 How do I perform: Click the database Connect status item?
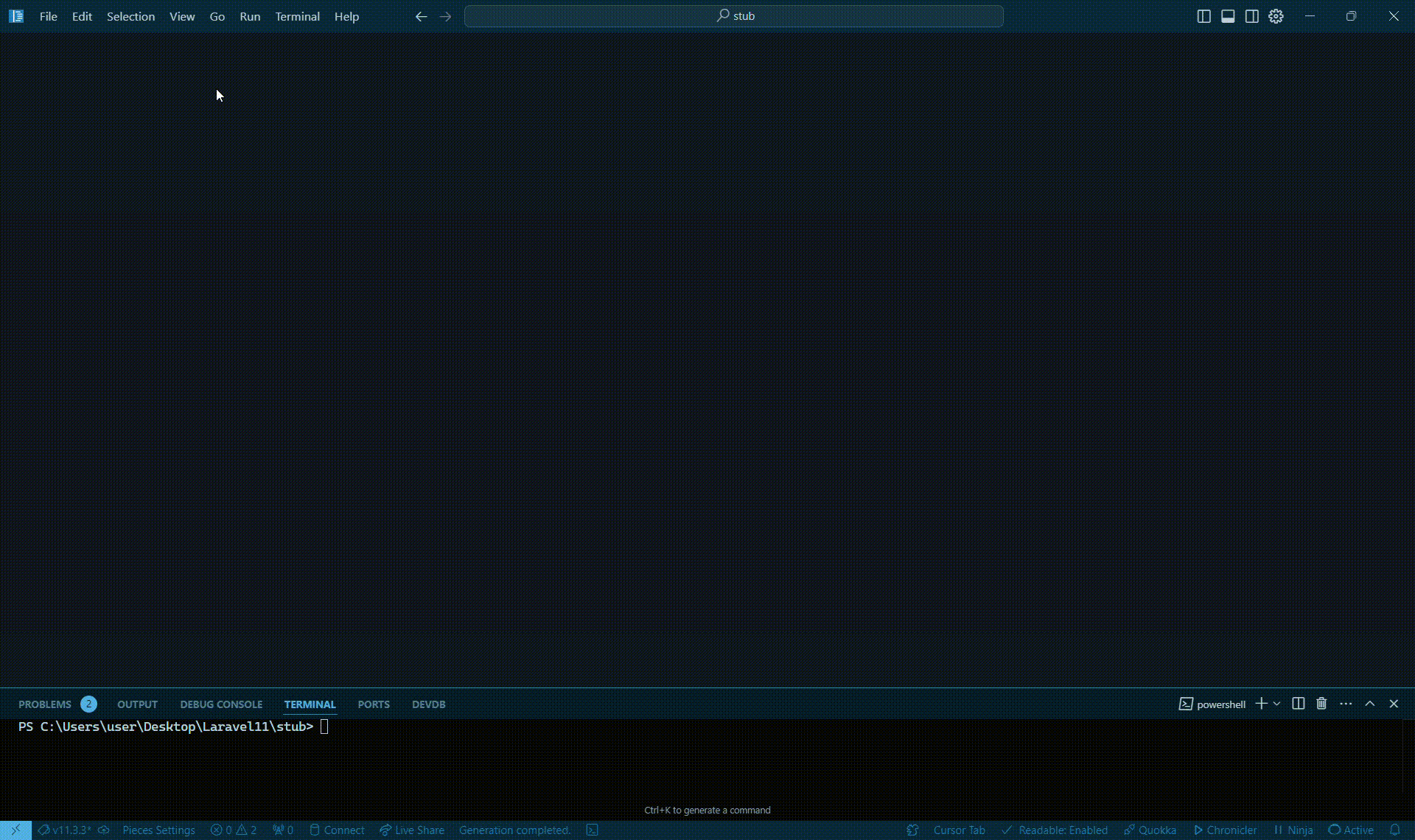(x=337, y=830)
